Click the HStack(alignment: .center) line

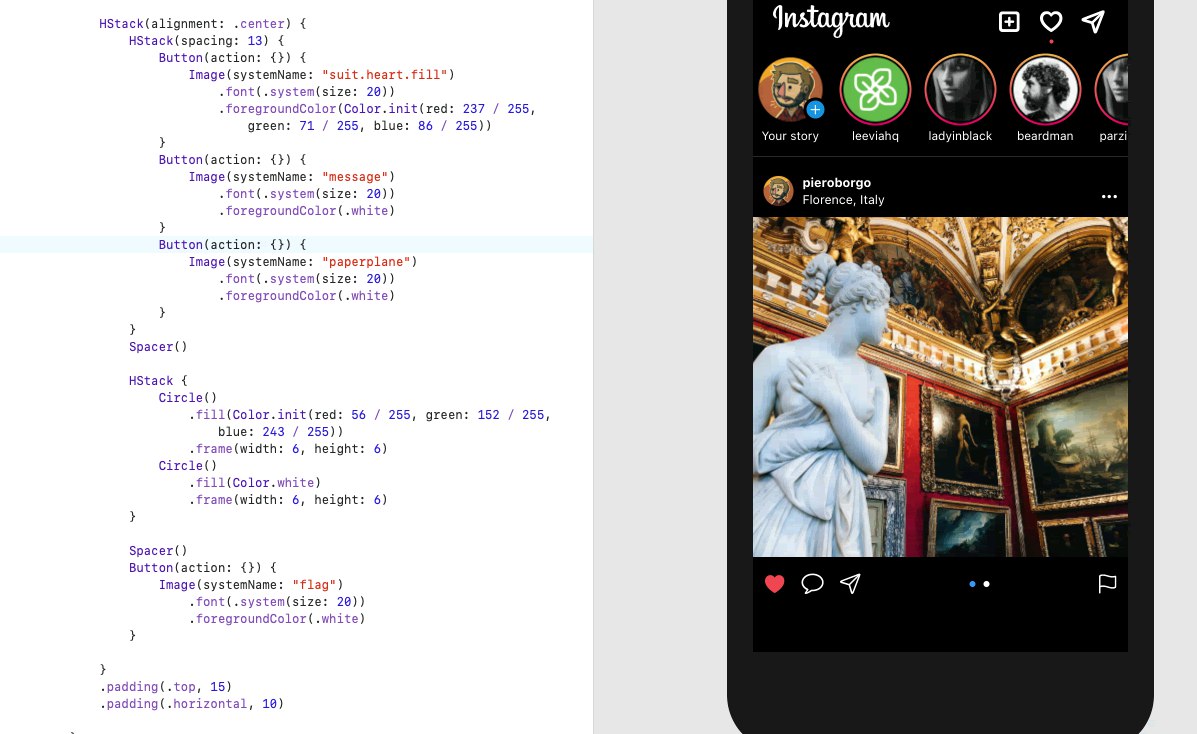(x=202, y=24)
